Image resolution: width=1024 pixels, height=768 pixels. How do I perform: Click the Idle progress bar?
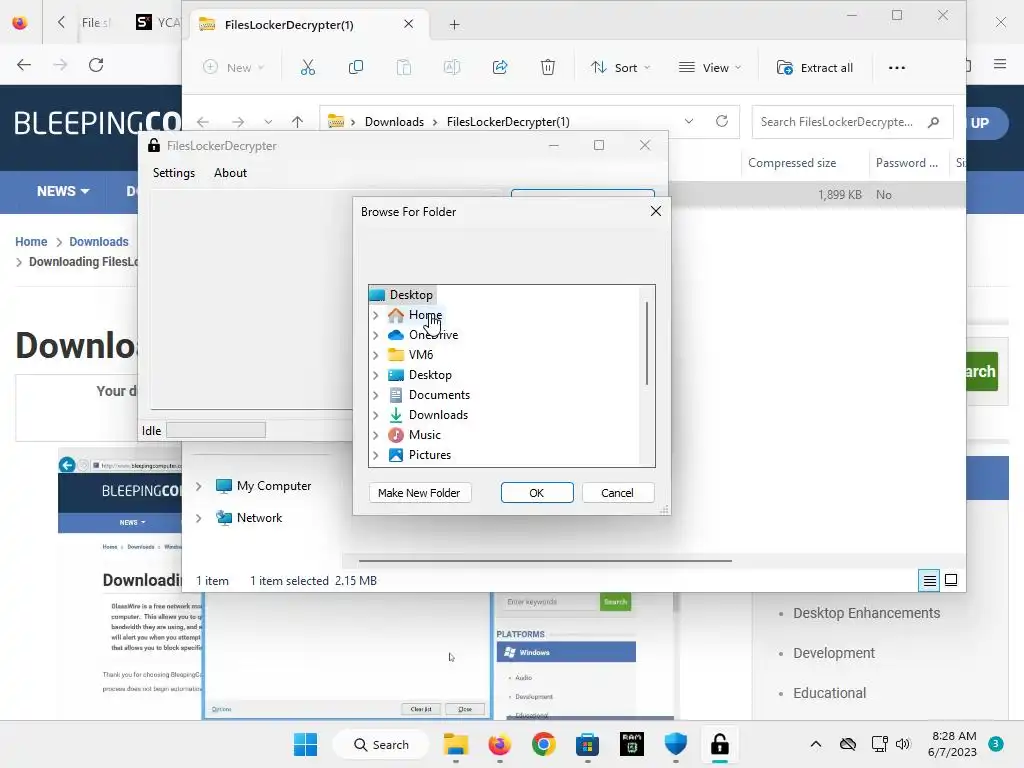(x=216, y=430)
